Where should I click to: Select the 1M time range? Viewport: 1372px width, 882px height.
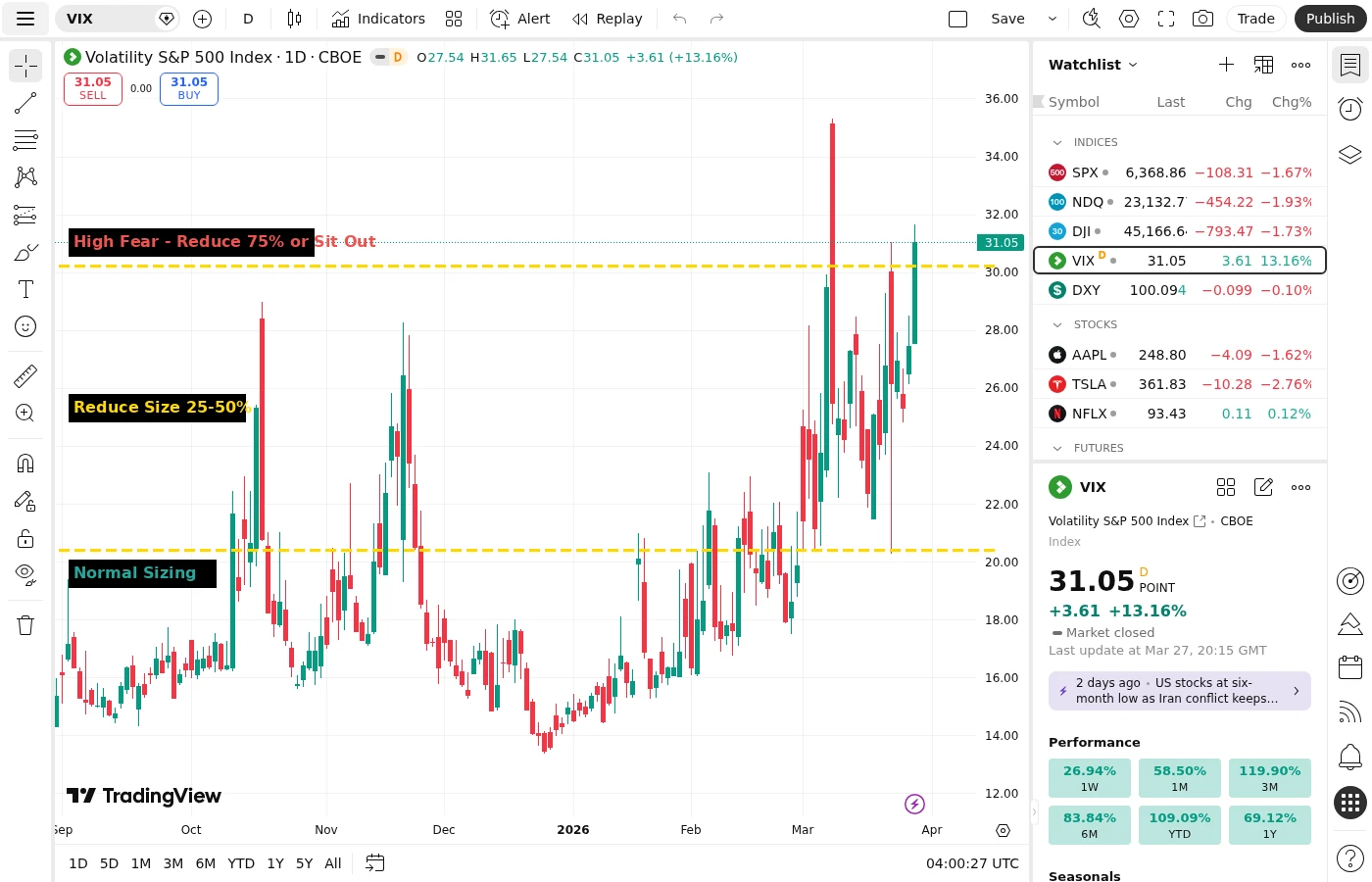coord(141,863)
